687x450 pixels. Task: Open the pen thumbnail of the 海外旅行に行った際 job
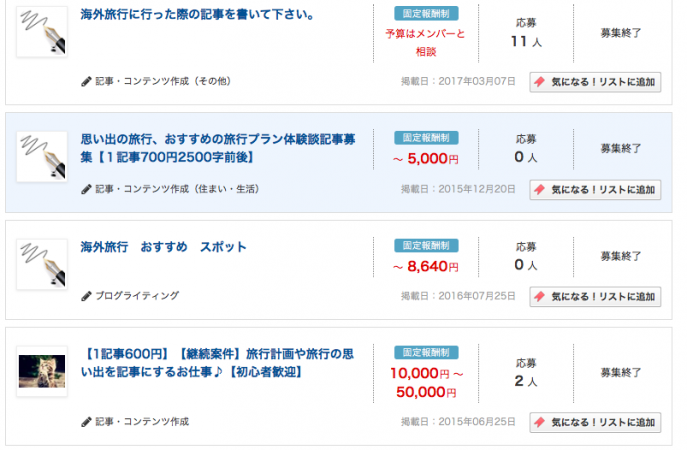(42, 32)
